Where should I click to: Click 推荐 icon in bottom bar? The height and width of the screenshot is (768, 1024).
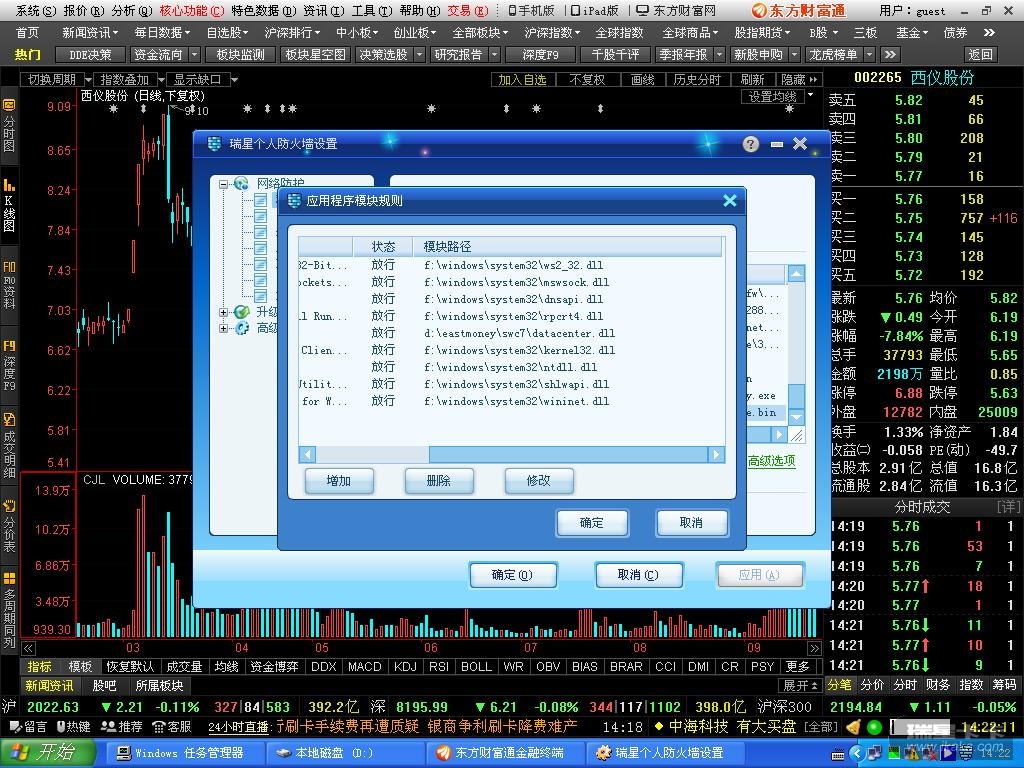[108, 726]
